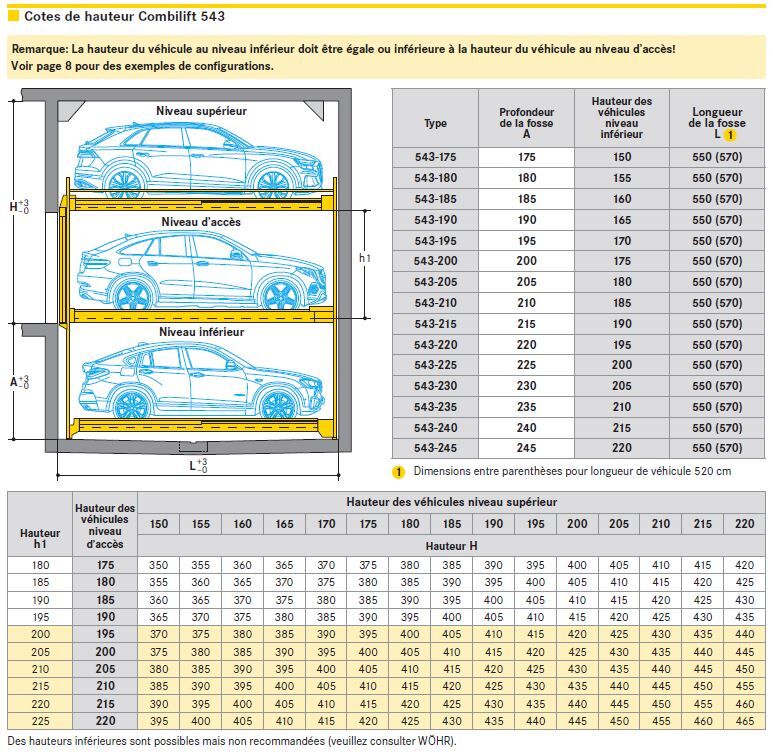Image resolution: width=773 pixels, height=752 pixels.
Task: Select the Type column header
Action: pyautogui.click(x=435, y=124)
